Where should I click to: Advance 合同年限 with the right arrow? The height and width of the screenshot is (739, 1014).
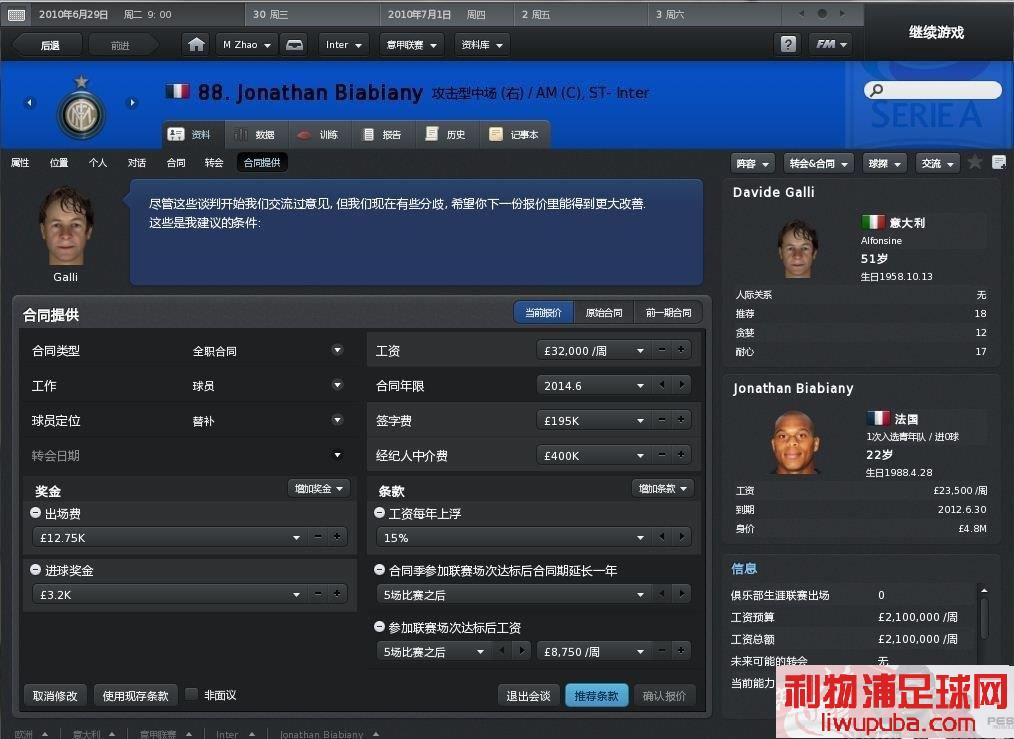[681, 385]
